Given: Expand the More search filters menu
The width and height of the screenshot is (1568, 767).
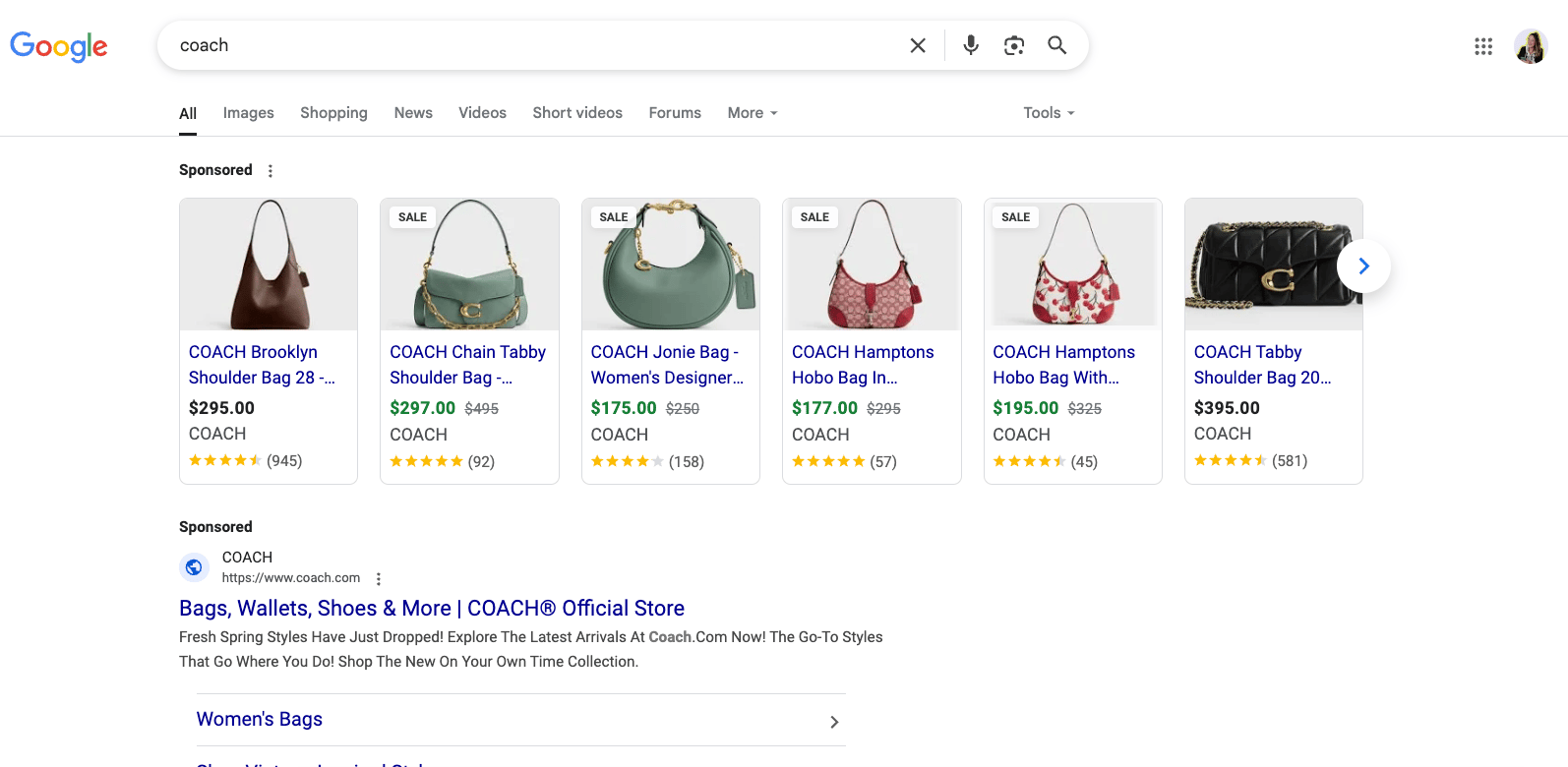Looking at the screenshot, I should coord(753,113).
